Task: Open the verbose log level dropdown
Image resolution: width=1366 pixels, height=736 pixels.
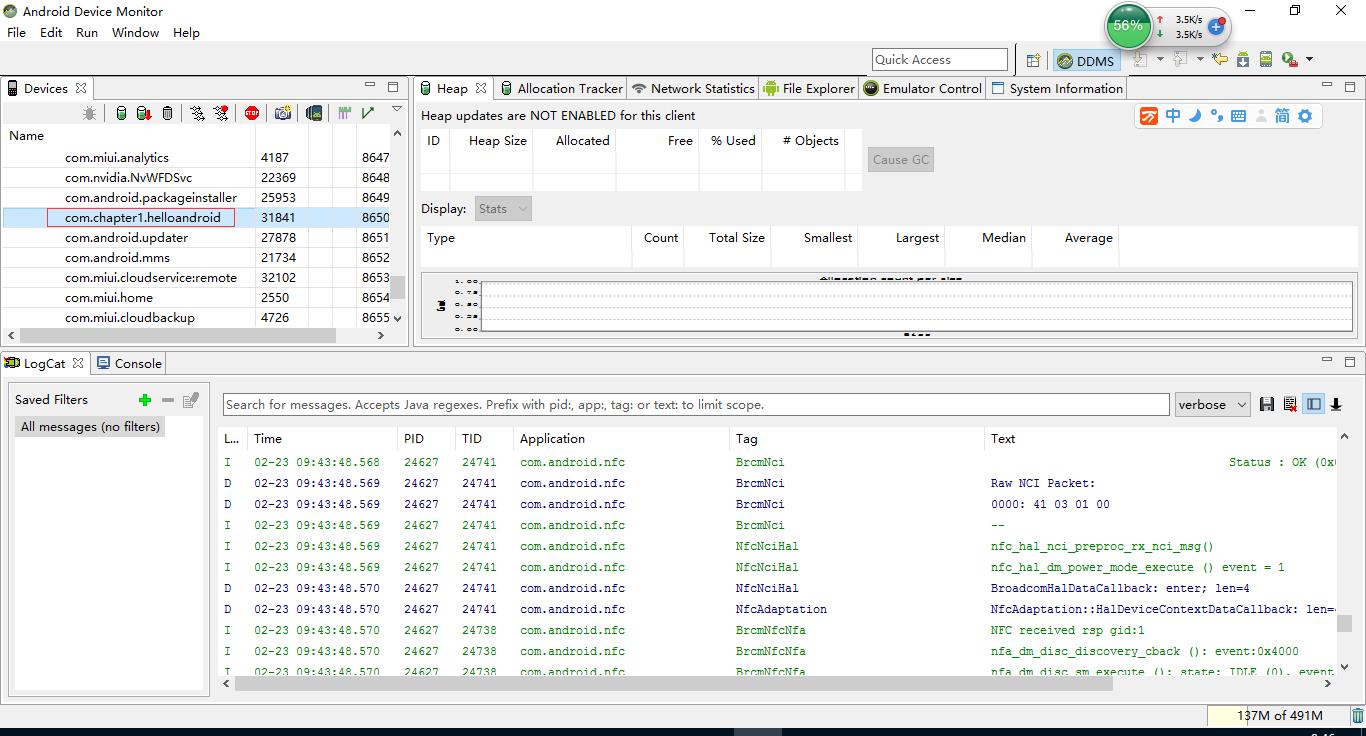Action: coord(1212,404)
